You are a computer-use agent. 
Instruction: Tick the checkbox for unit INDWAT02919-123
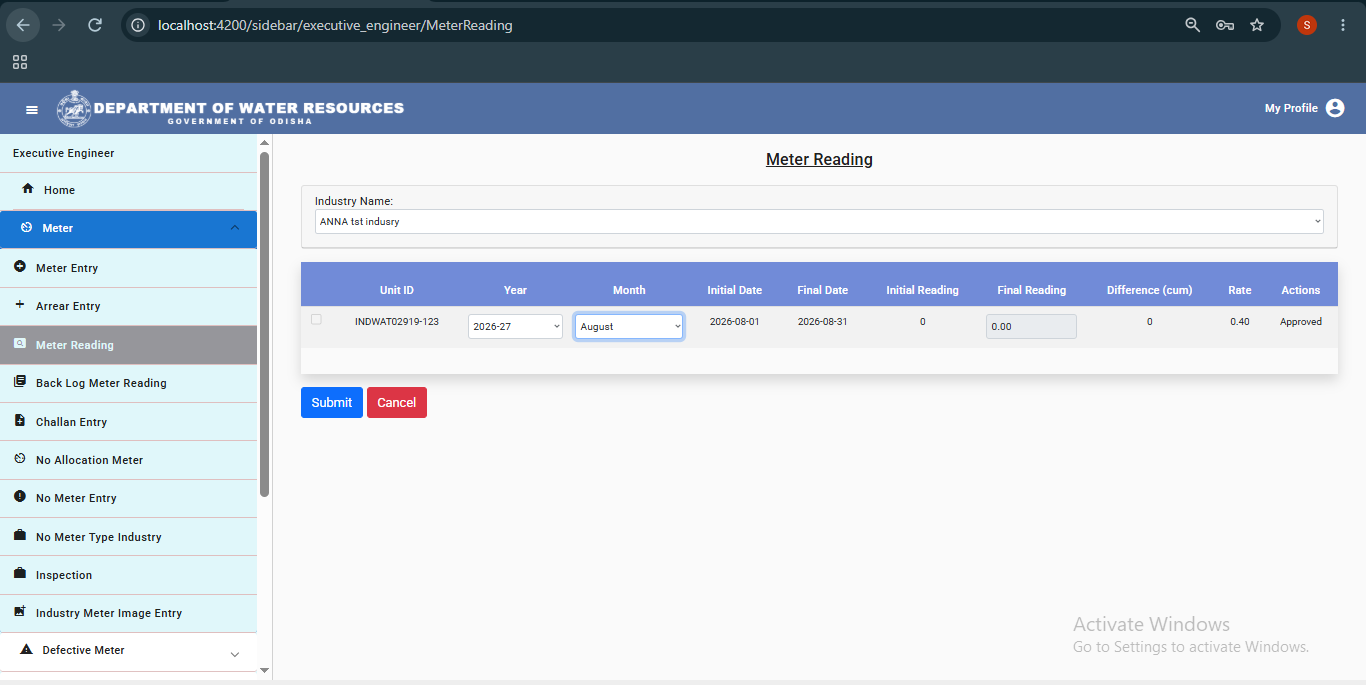316,320
